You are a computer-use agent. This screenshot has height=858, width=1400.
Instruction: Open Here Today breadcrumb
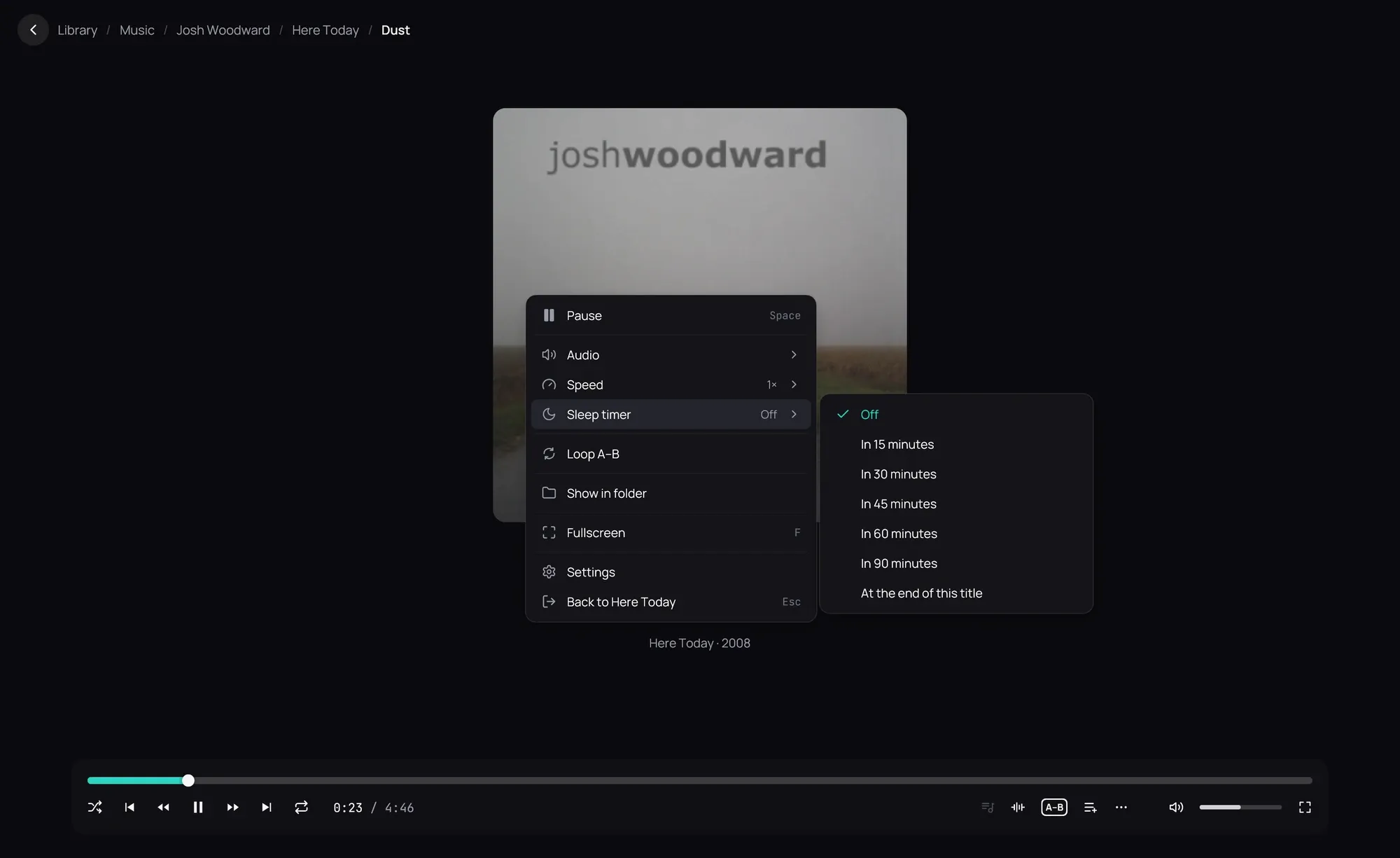(x=325, y=30)
